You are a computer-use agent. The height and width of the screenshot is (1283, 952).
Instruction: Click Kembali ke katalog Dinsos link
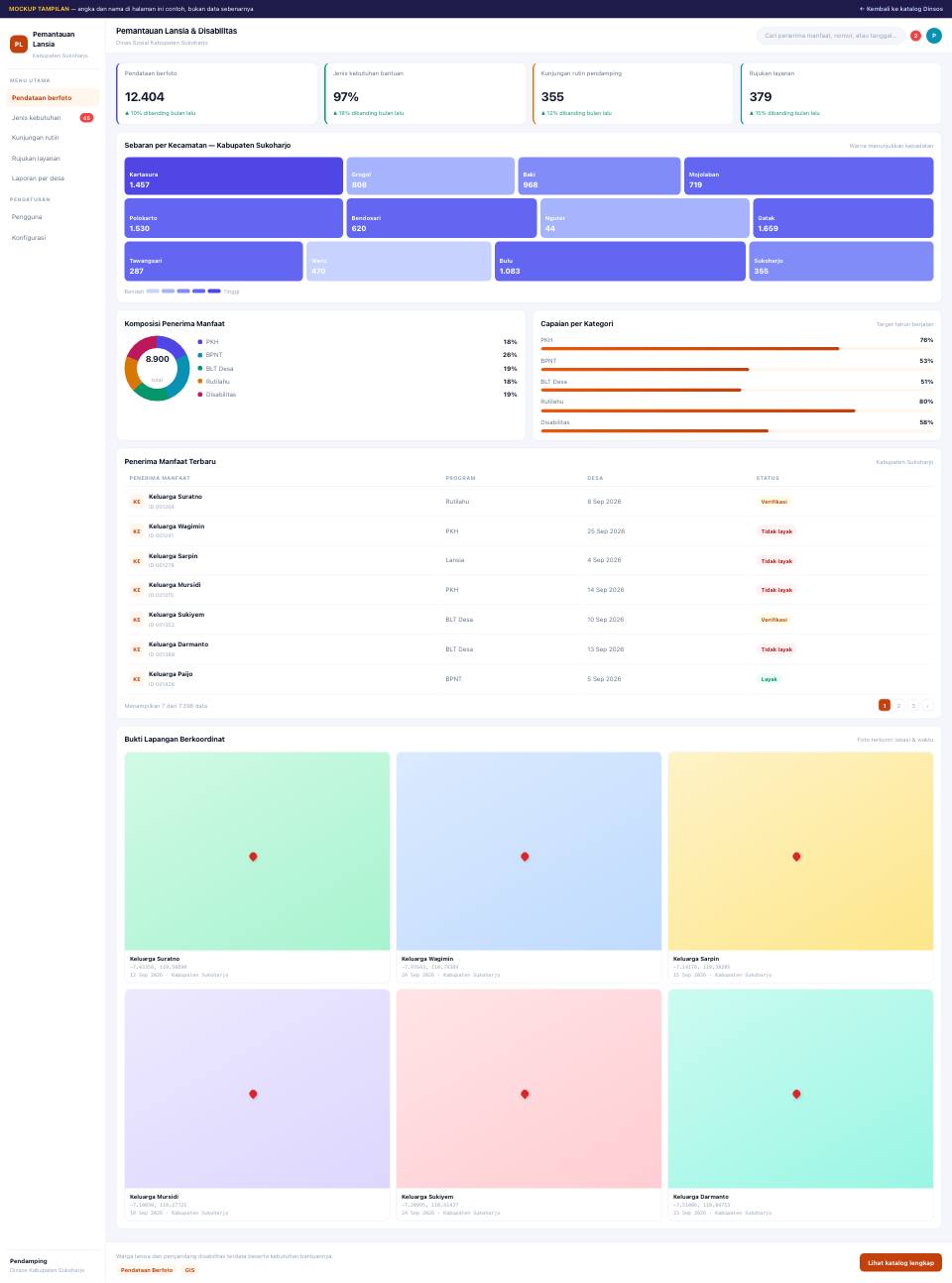tap(901, 9)
